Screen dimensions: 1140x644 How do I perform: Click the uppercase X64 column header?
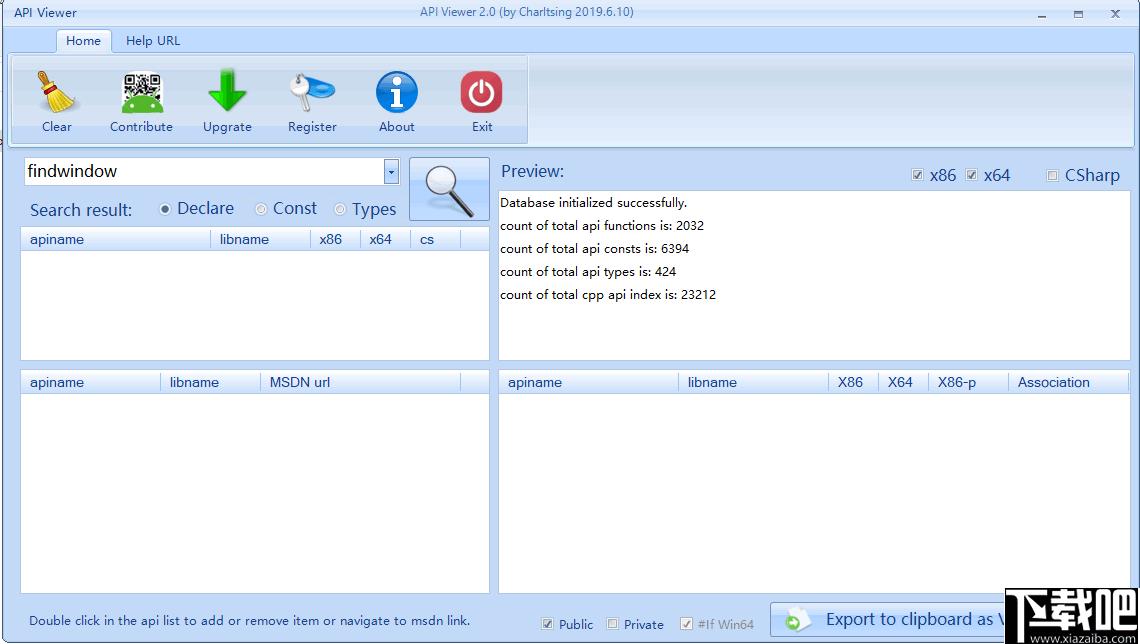904,382
